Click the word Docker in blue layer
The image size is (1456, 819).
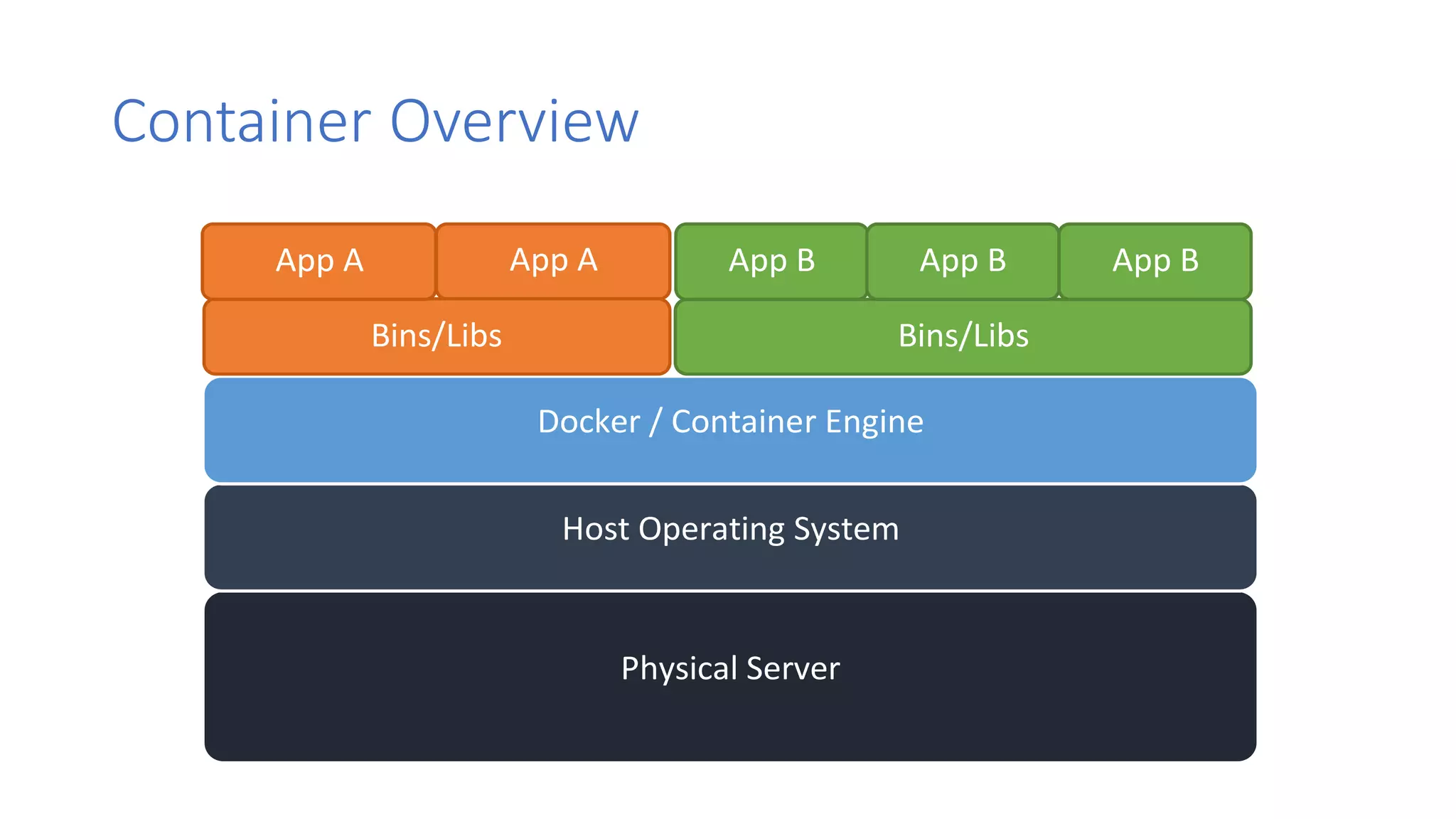[589, 422]
